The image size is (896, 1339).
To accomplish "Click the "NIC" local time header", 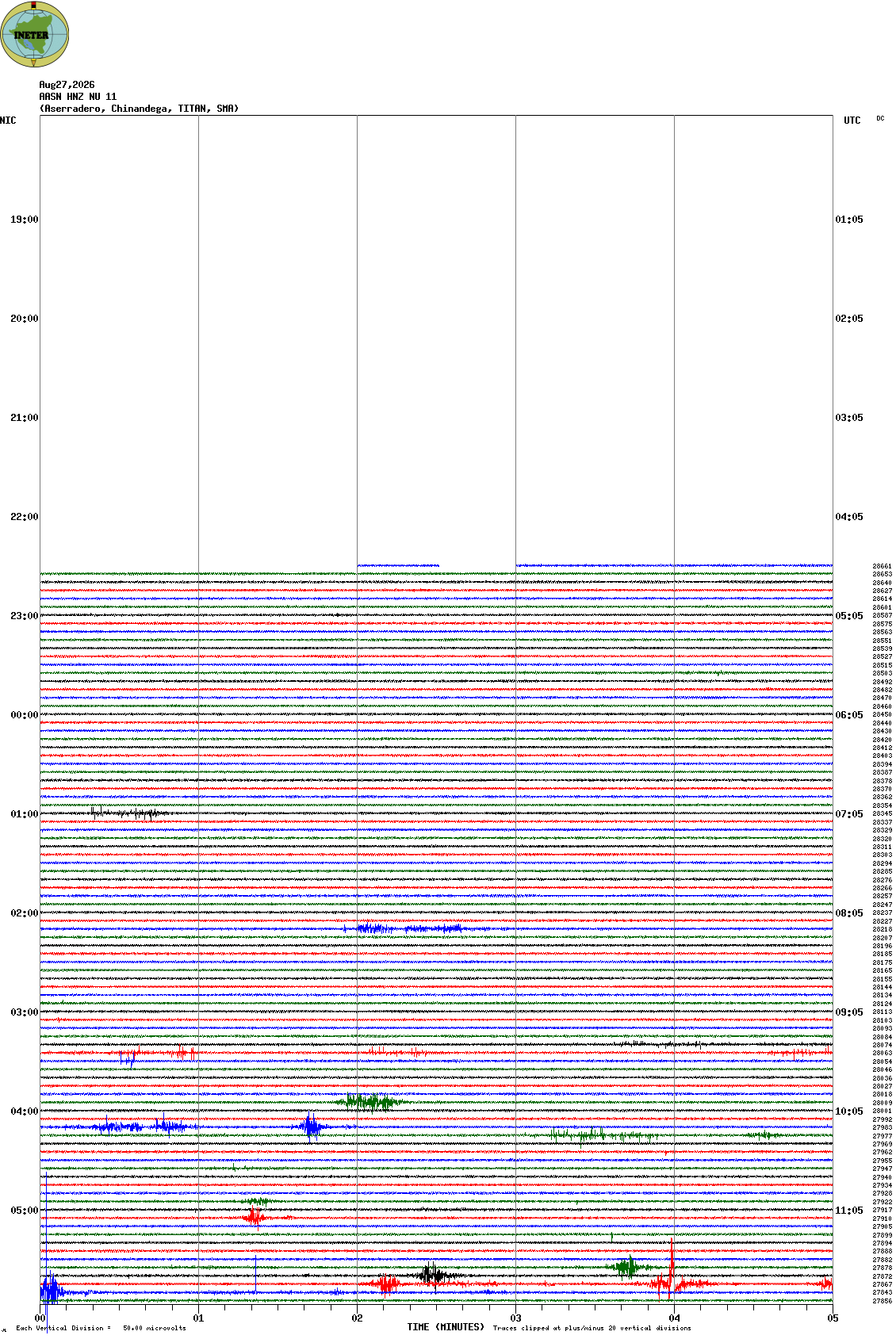I will (8, 121).
